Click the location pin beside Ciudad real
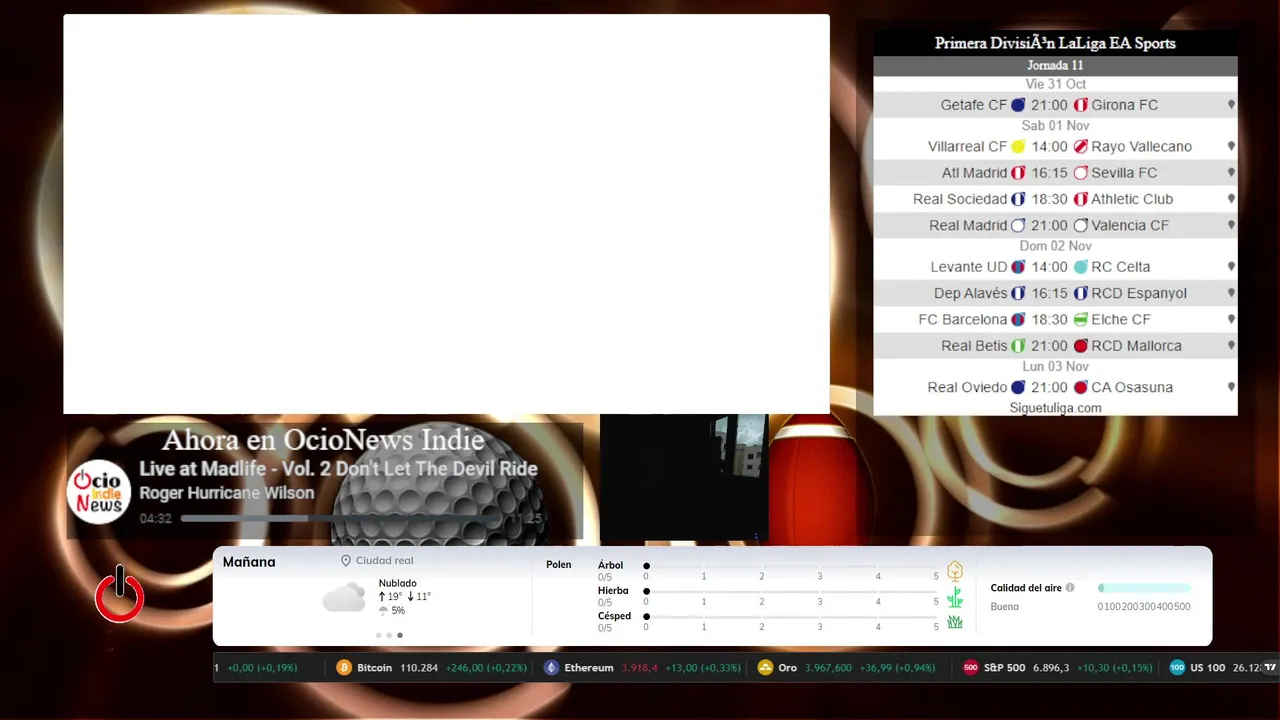Viewport: 1280px width, 720px height. tap(346, 561)
